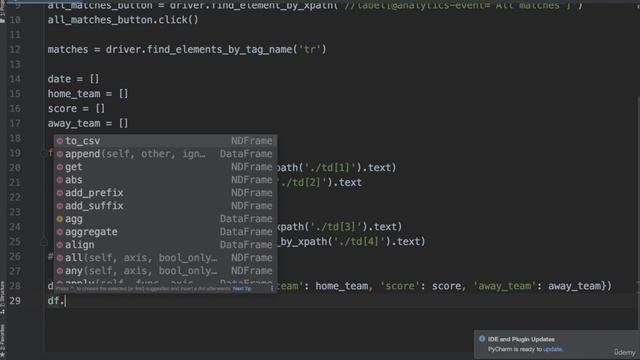Choose any(self, axis, bool_only… suggestion

pos(165,271)
